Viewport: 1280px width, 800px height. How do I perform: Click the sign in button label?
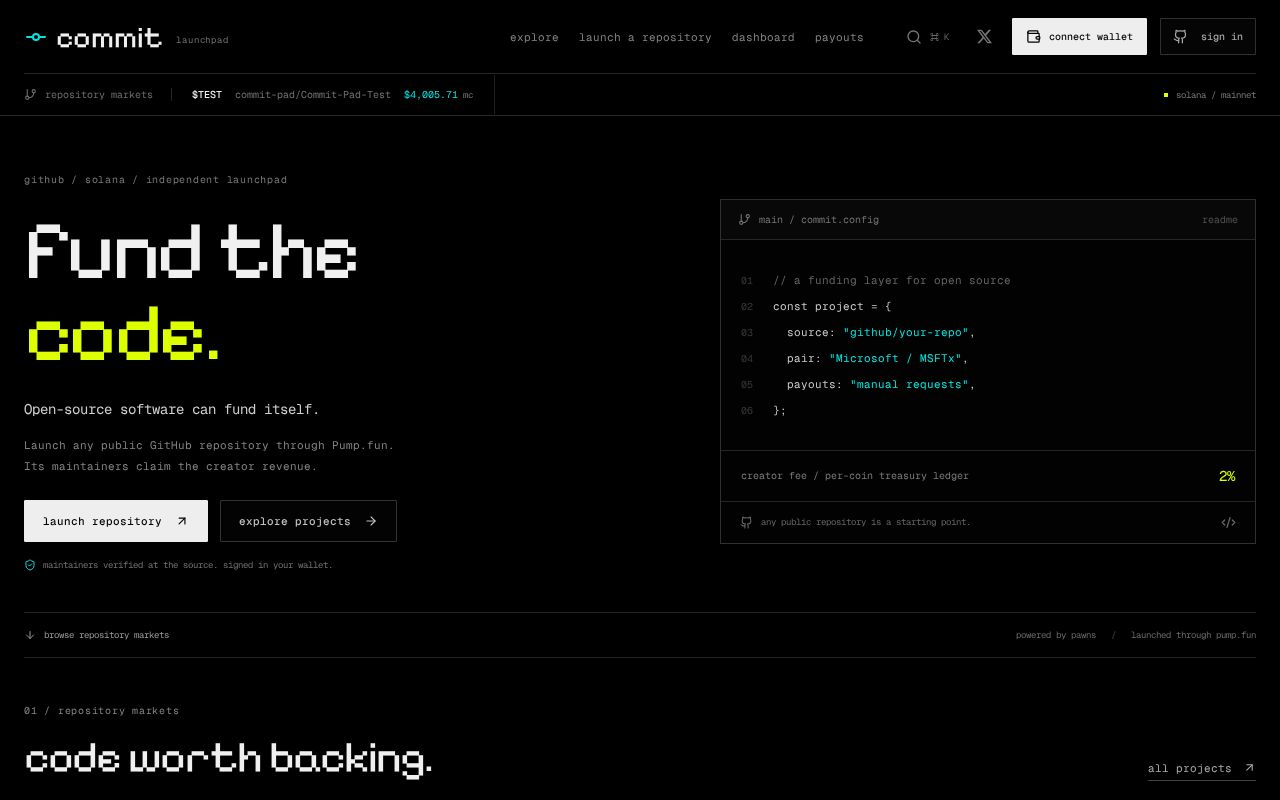[x=1222, y=37]
